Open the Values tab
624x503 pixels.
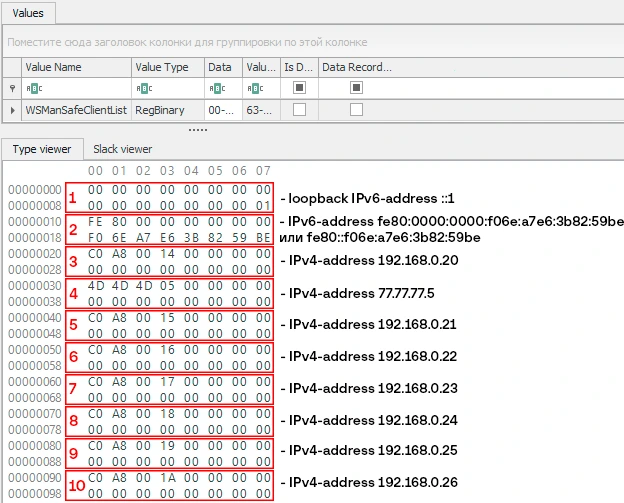[28, 13]
